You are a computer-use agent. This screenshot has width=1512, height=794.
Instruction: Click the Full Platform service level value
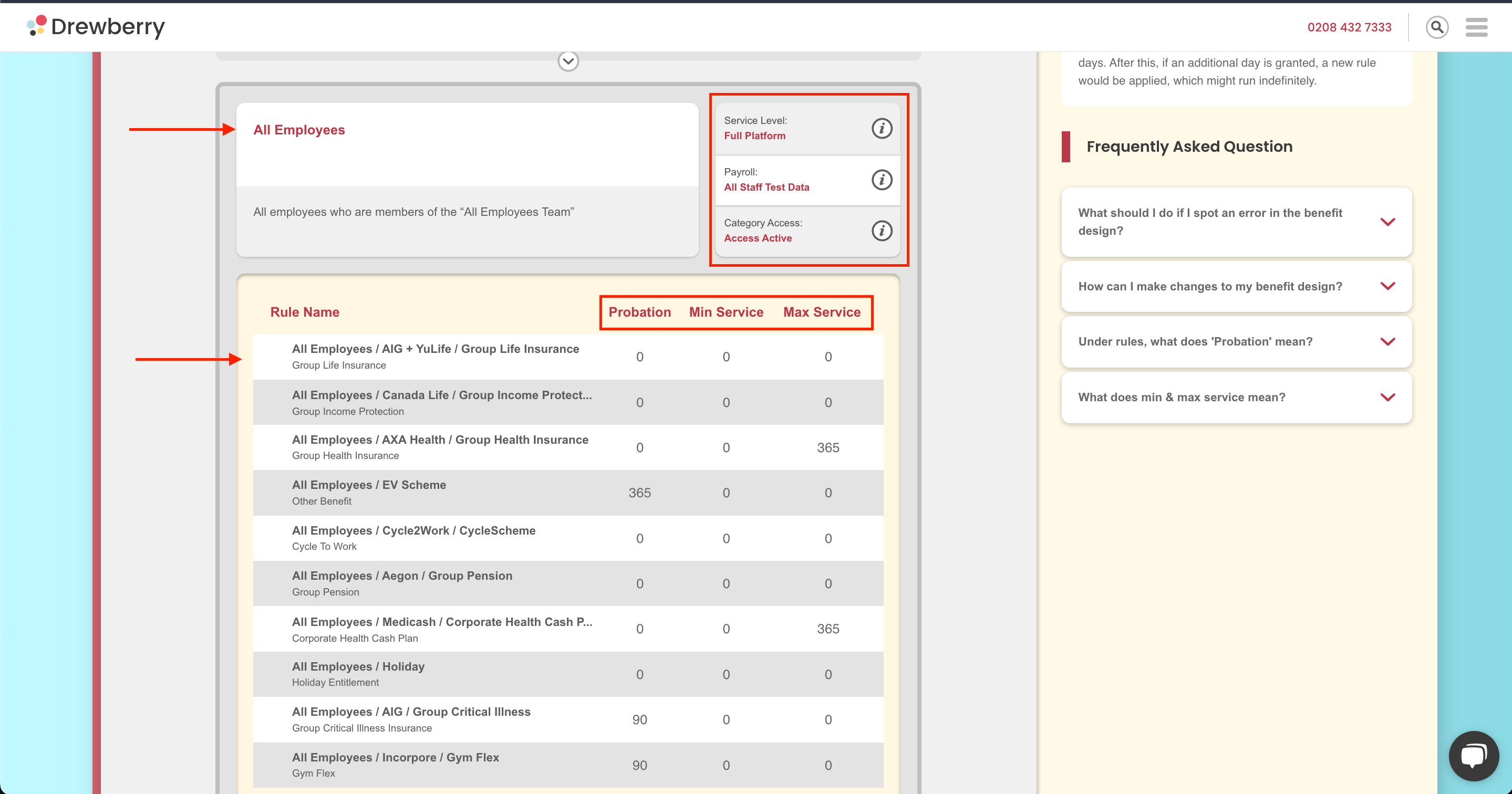click(x=754, y=135)
